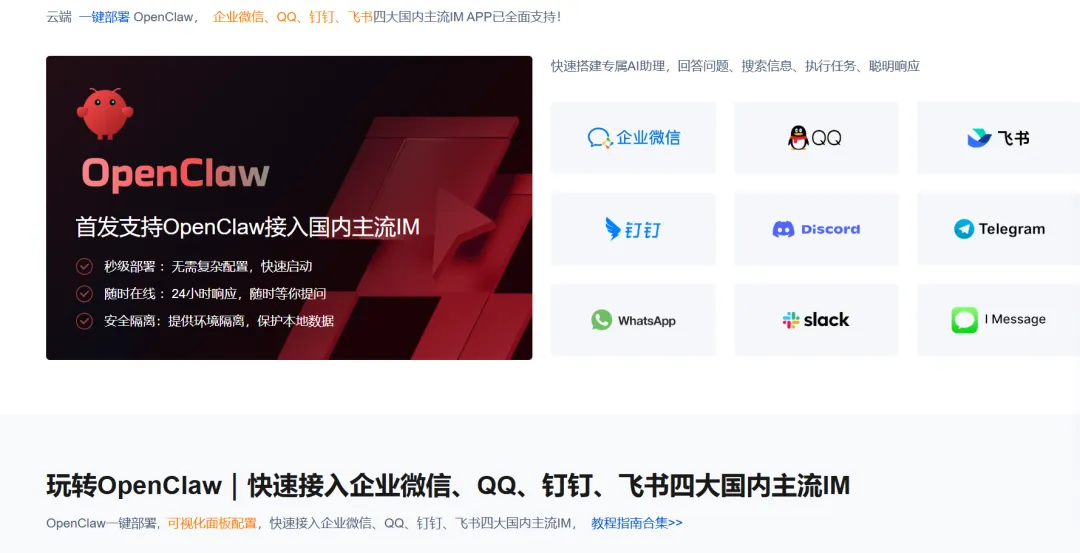Open the 教程指南合集>> link
The height and width of the screenshot is (553, 1080).
point(637,523)
